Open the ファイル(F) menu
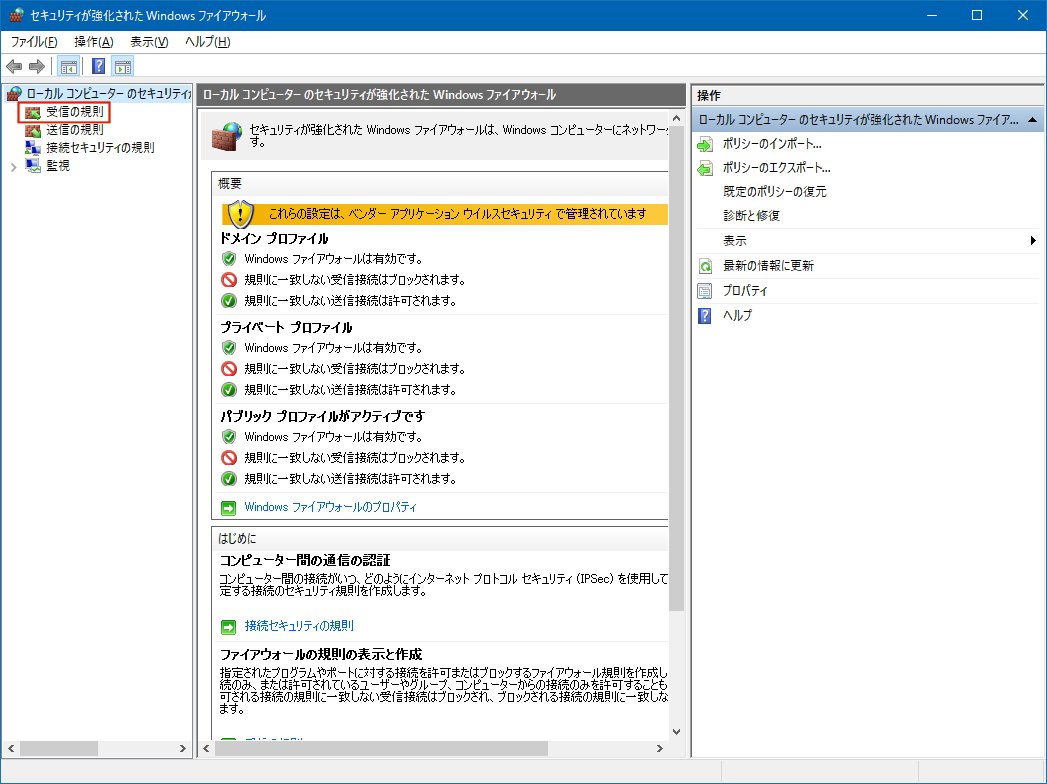This screenshot has height=784, width=1047. click(x=34, y=41)
